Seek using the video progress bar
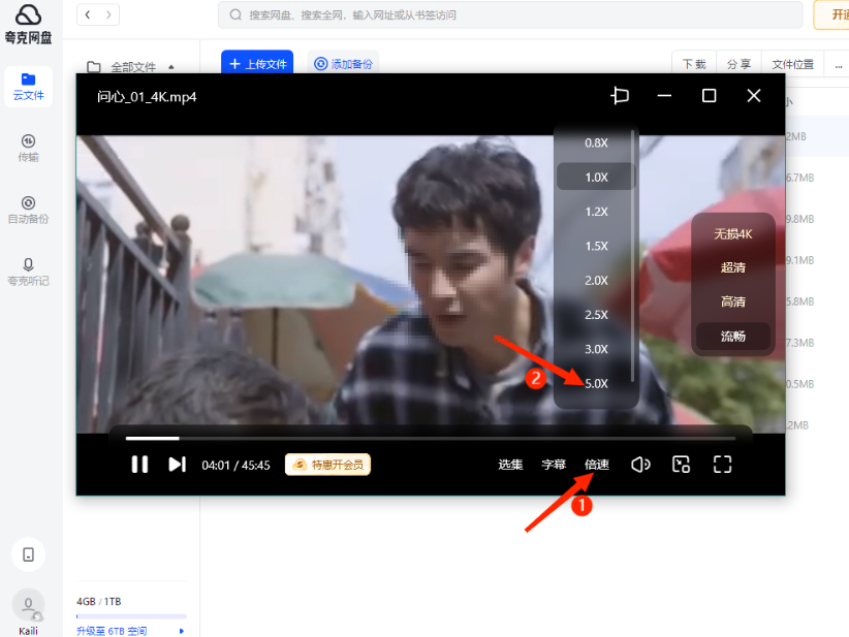 tap(430, 438)
